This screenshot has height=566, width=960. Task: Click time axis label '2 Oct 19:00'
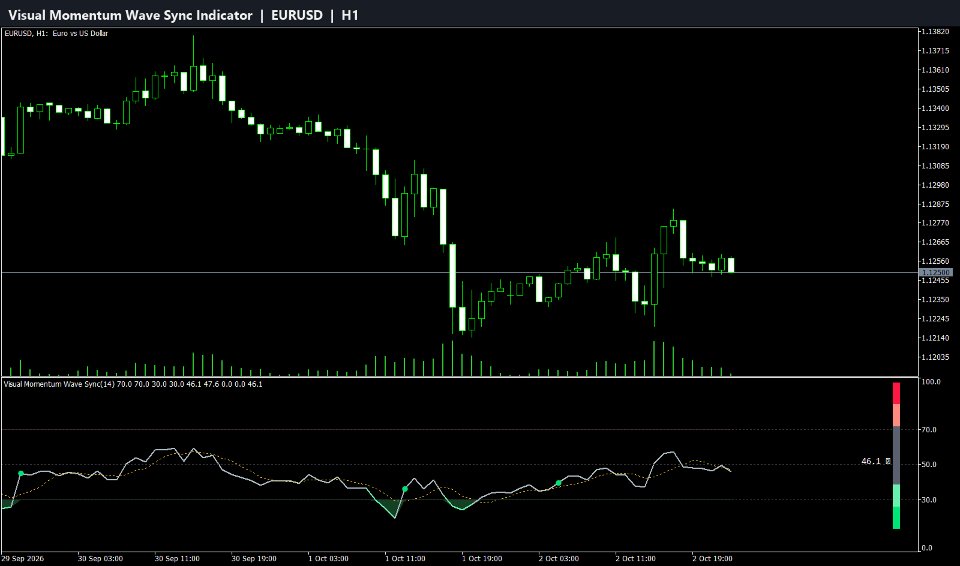click(x=714, y=559)
